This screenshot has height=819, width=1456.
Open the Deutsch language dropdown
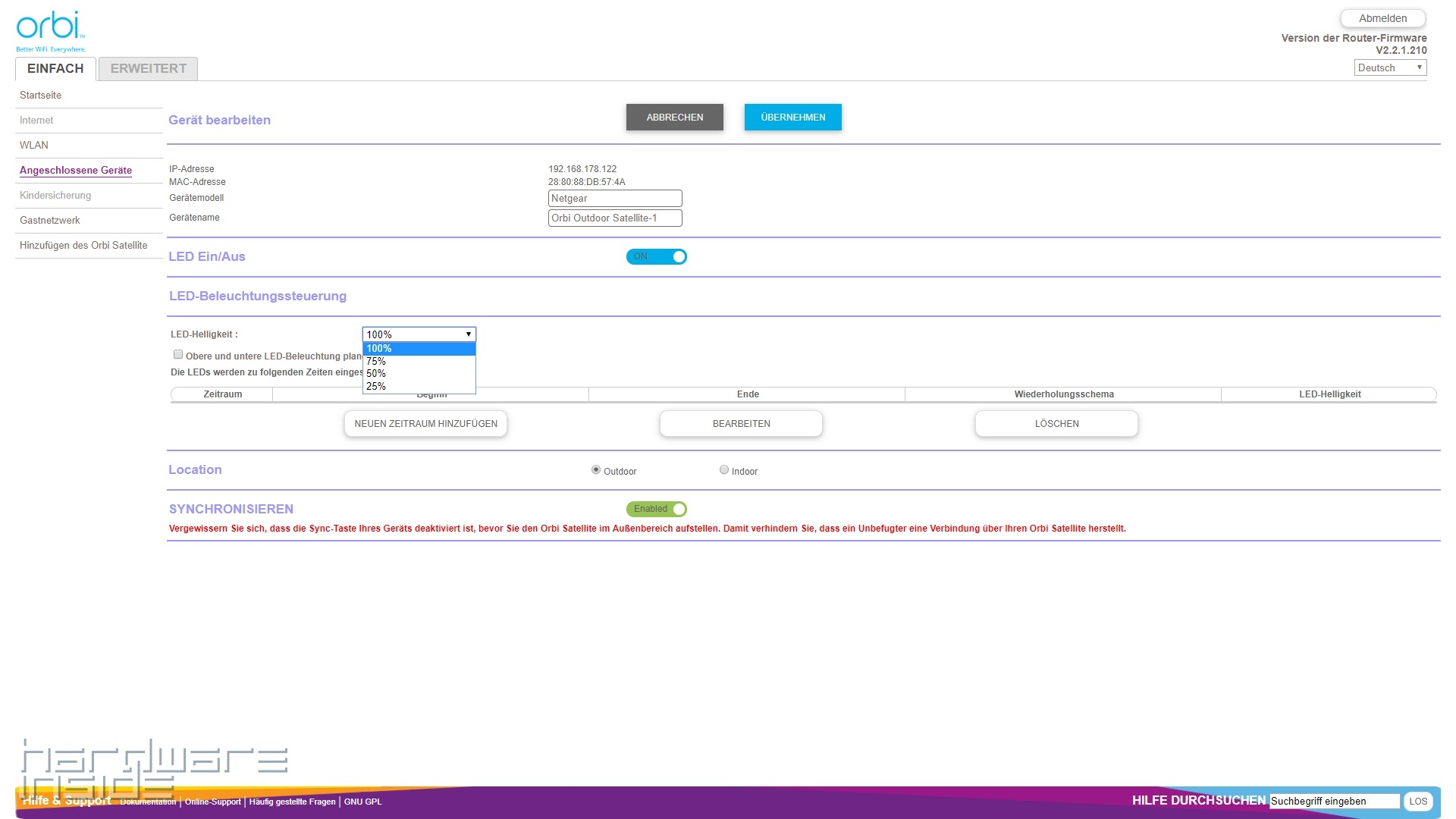pos(1391,67)
